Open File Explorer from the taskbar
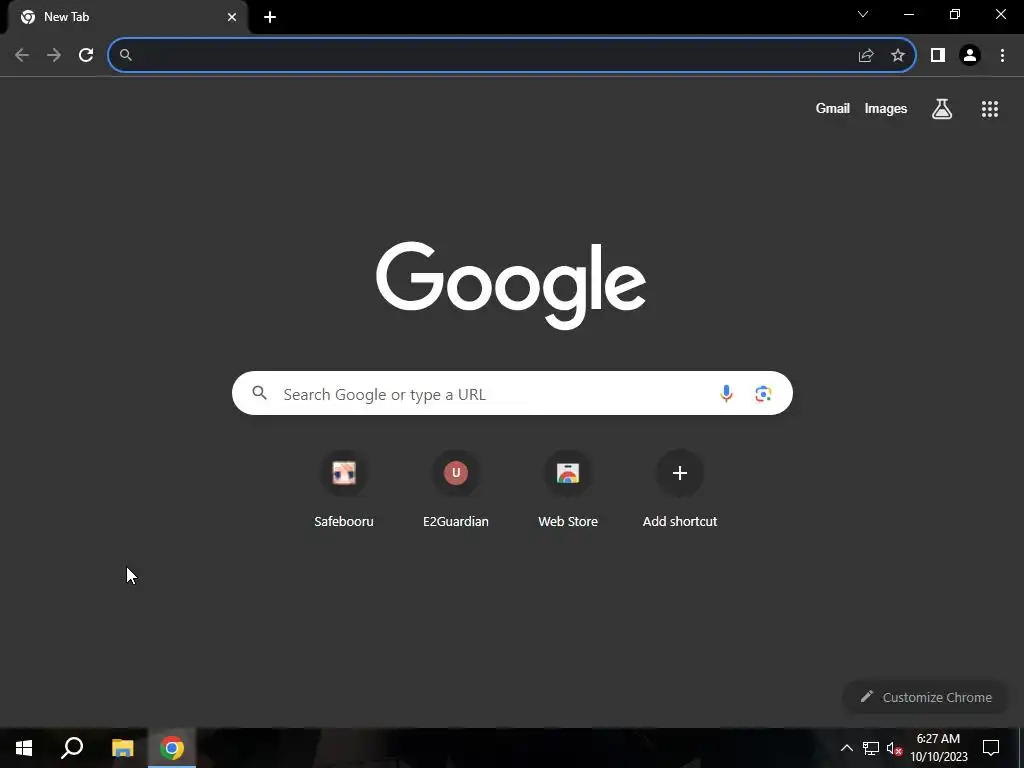 coord(122,748)
